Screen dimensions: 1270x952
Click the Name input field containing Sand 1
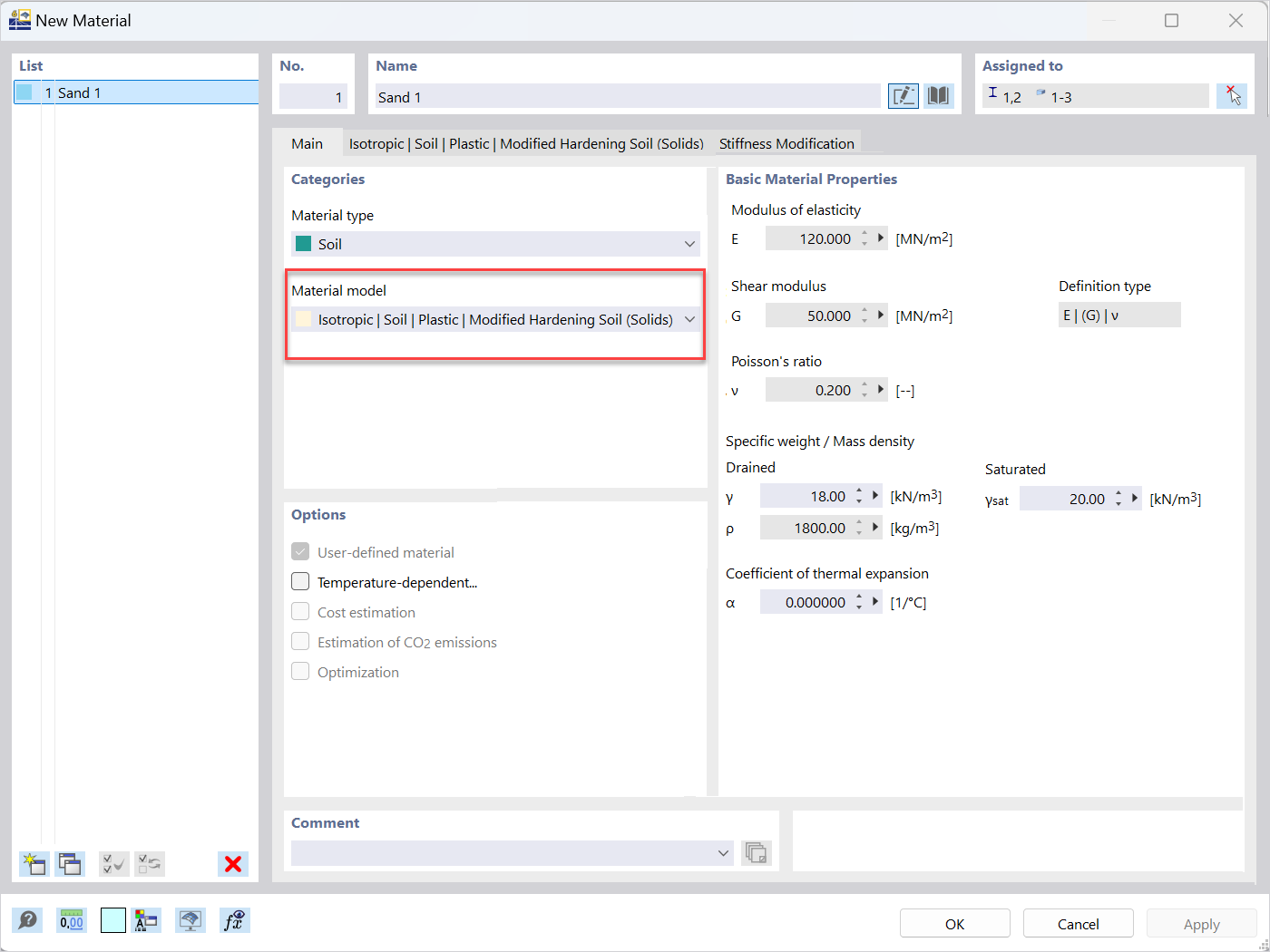pyautogui.click(x=628, y=96)
